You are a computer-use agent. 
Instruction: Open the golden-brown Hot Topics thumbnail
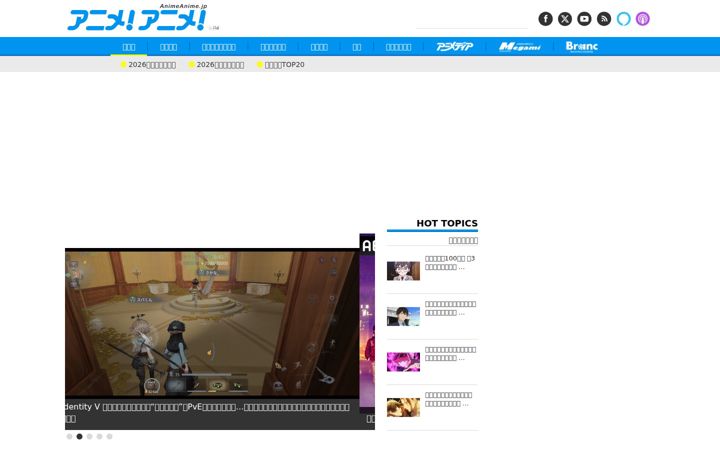pyautogui.click(x=403, y=407)
